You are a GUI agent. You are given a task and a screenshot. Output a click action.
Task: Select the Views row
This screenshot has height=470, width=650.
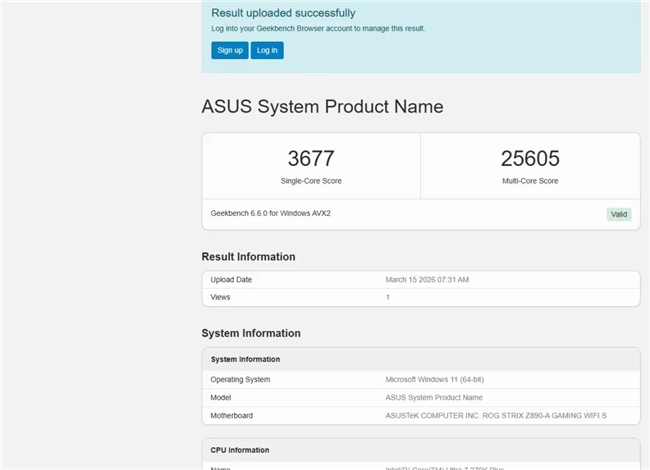pyautogui.click(x=420, y=297)
